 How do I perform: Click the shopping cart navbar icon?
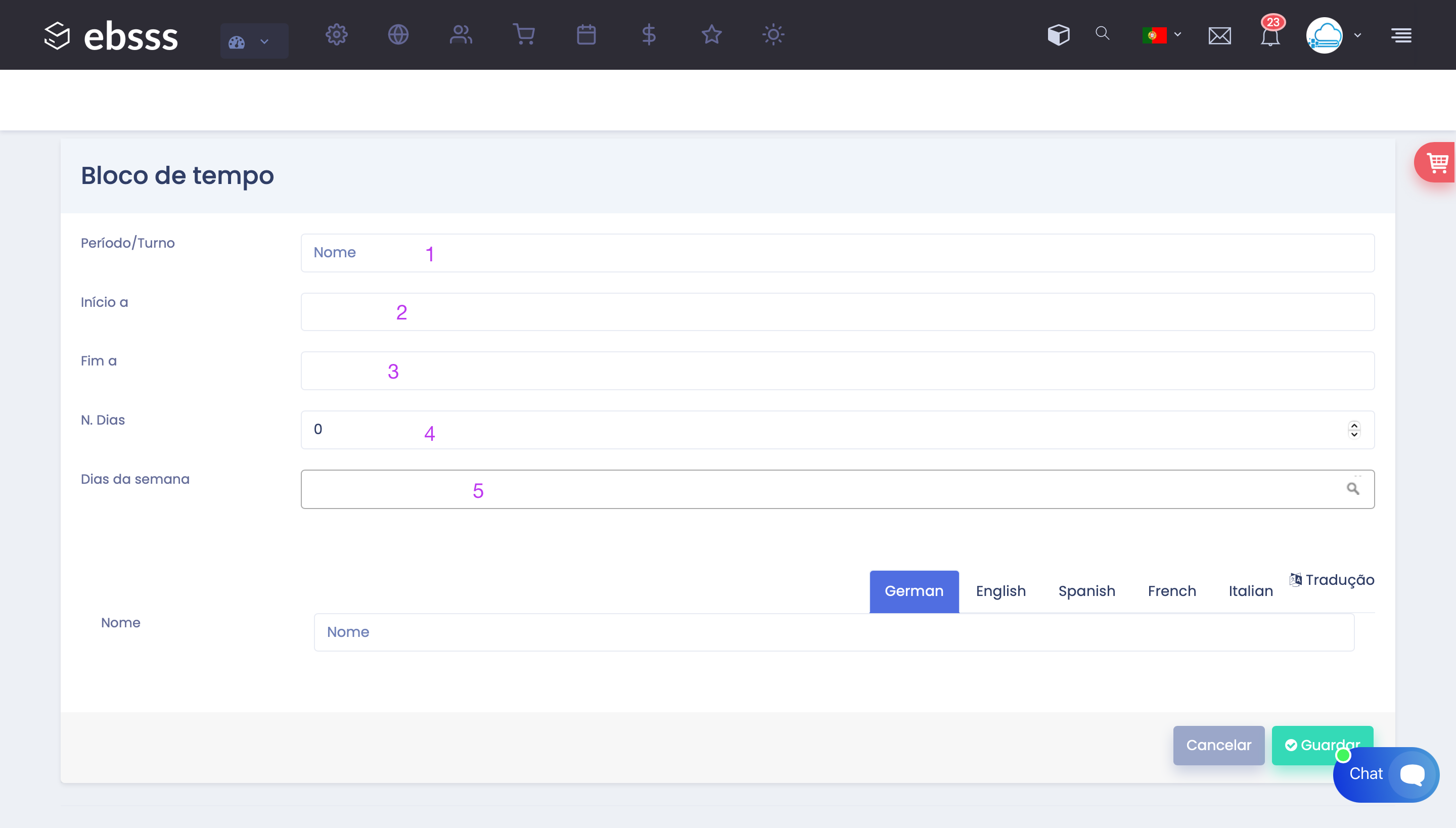pos(523,35)
